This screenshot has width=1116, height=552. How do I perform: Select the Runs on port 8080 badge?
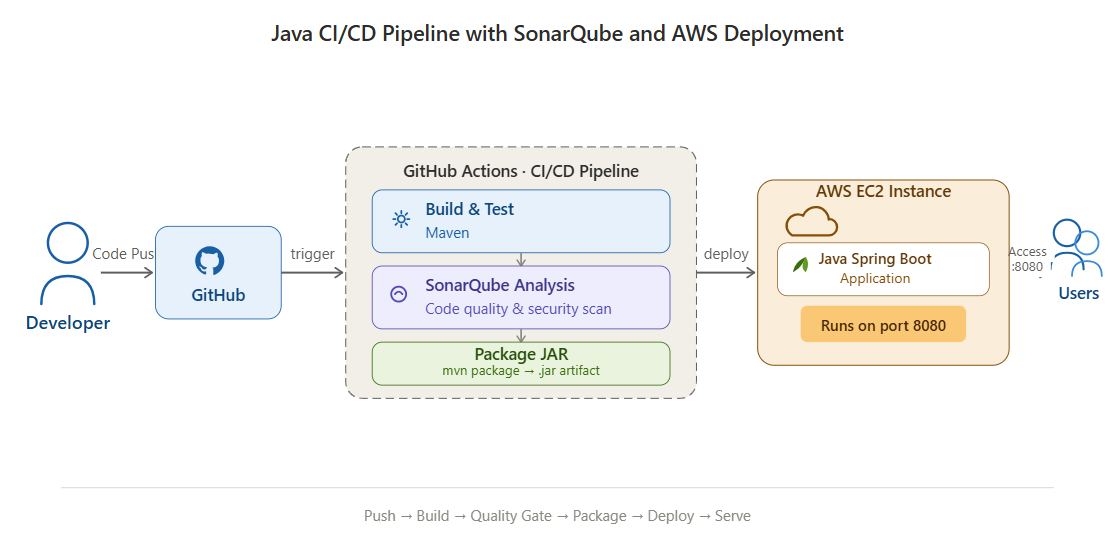[883, 324]
